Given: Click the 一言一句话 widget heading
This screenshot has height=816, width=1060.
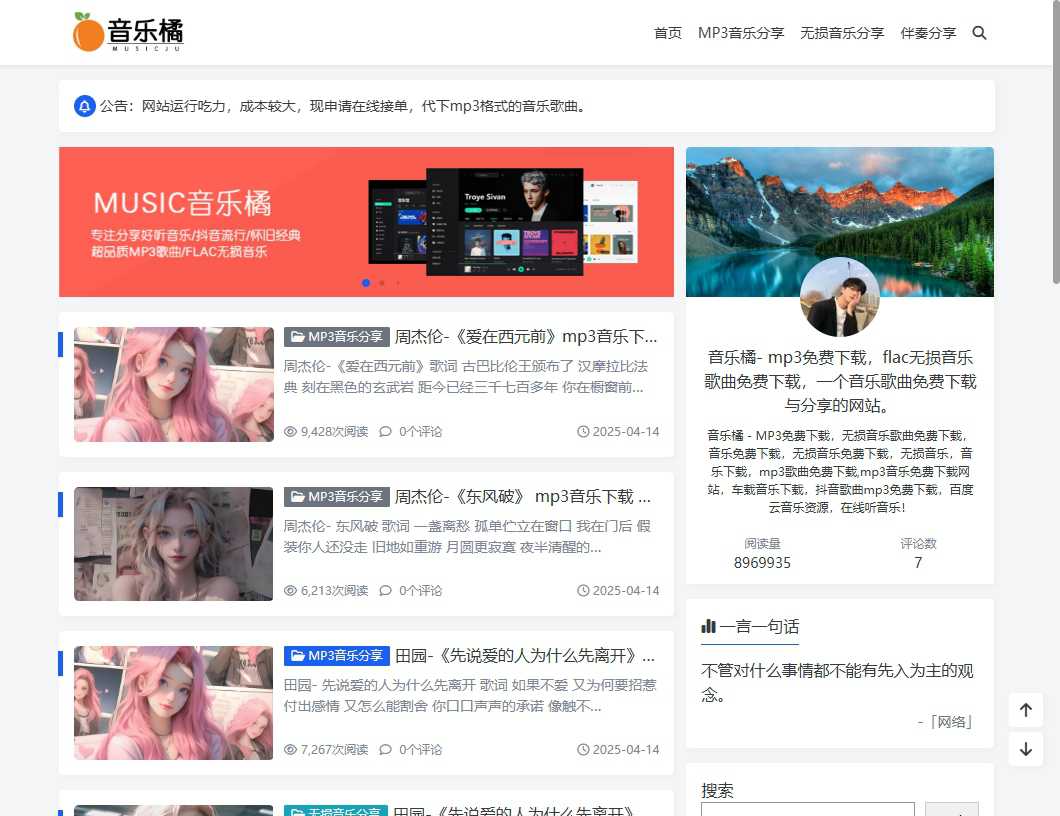Looking at the screenshot, I should click(x=758, y=626).
